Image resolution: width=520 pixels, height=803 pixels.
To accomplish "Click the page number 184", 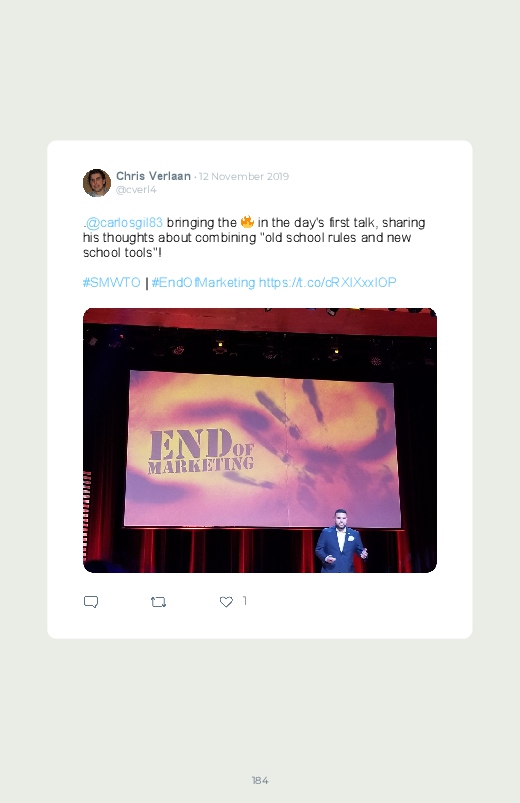I will coord(260,780).
